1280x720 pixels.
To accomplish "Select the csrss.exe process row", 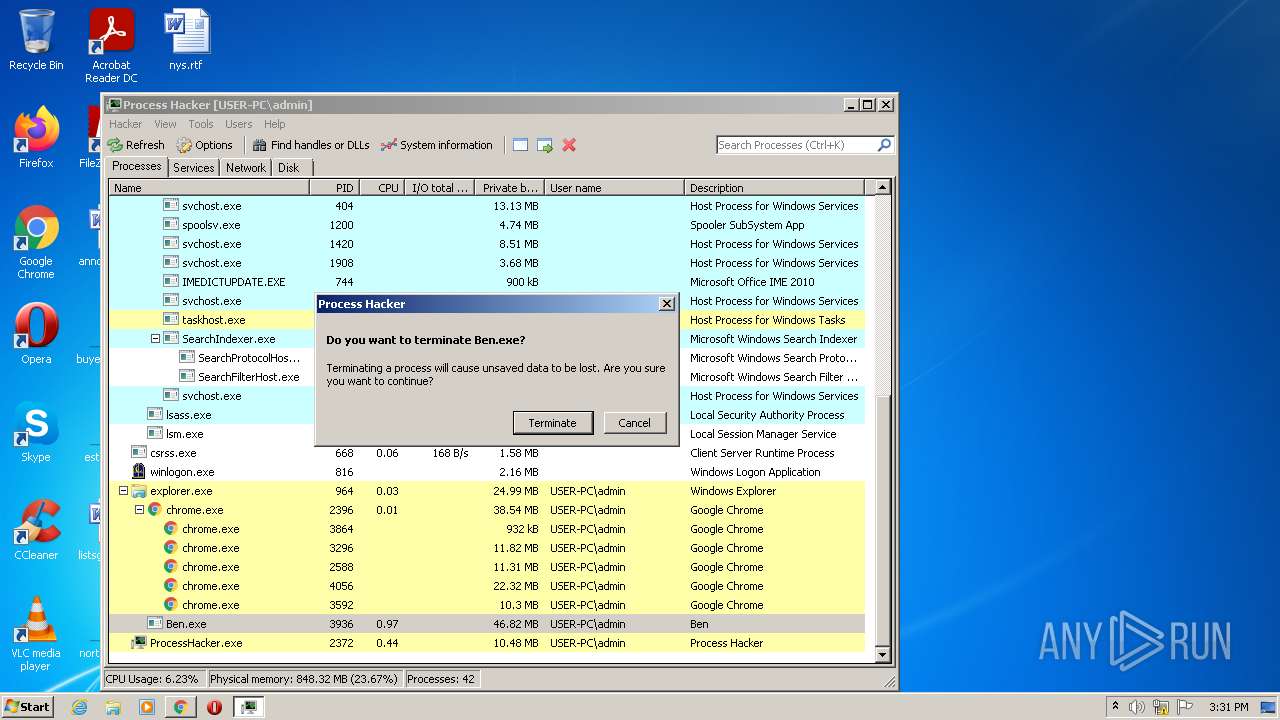I will [486, 453].
